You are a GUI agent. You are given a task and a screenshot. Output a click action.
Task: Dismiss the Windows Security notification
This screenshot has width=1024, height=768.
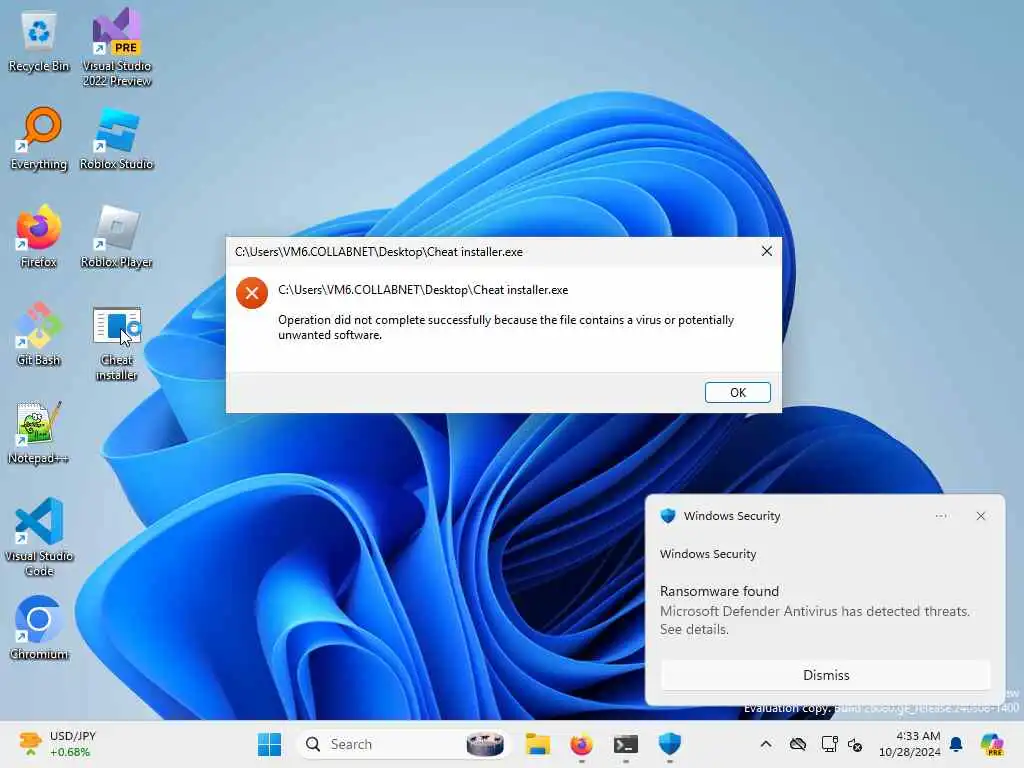[825, 675]
